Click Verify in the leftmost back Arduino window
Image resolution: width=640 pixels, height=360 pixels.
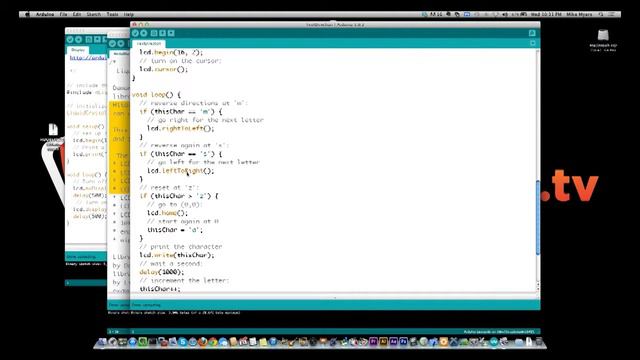coord(70,40)
